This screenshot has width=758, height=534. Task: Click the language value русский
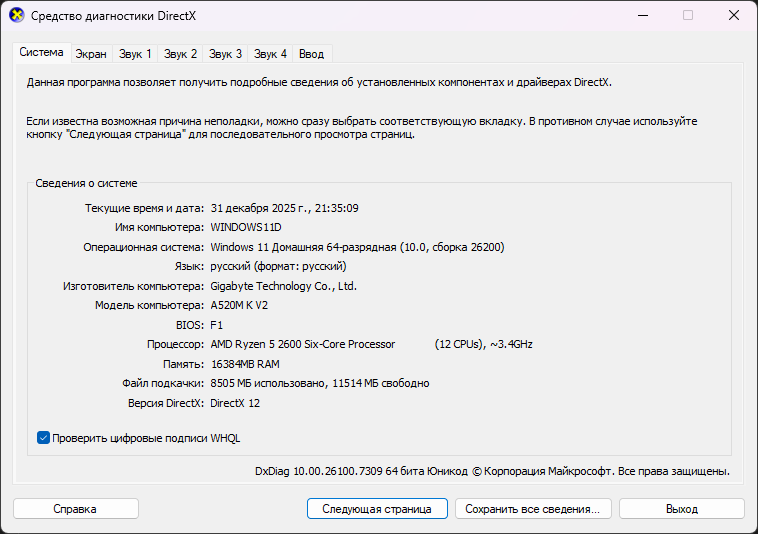click(x=278, y=266)
